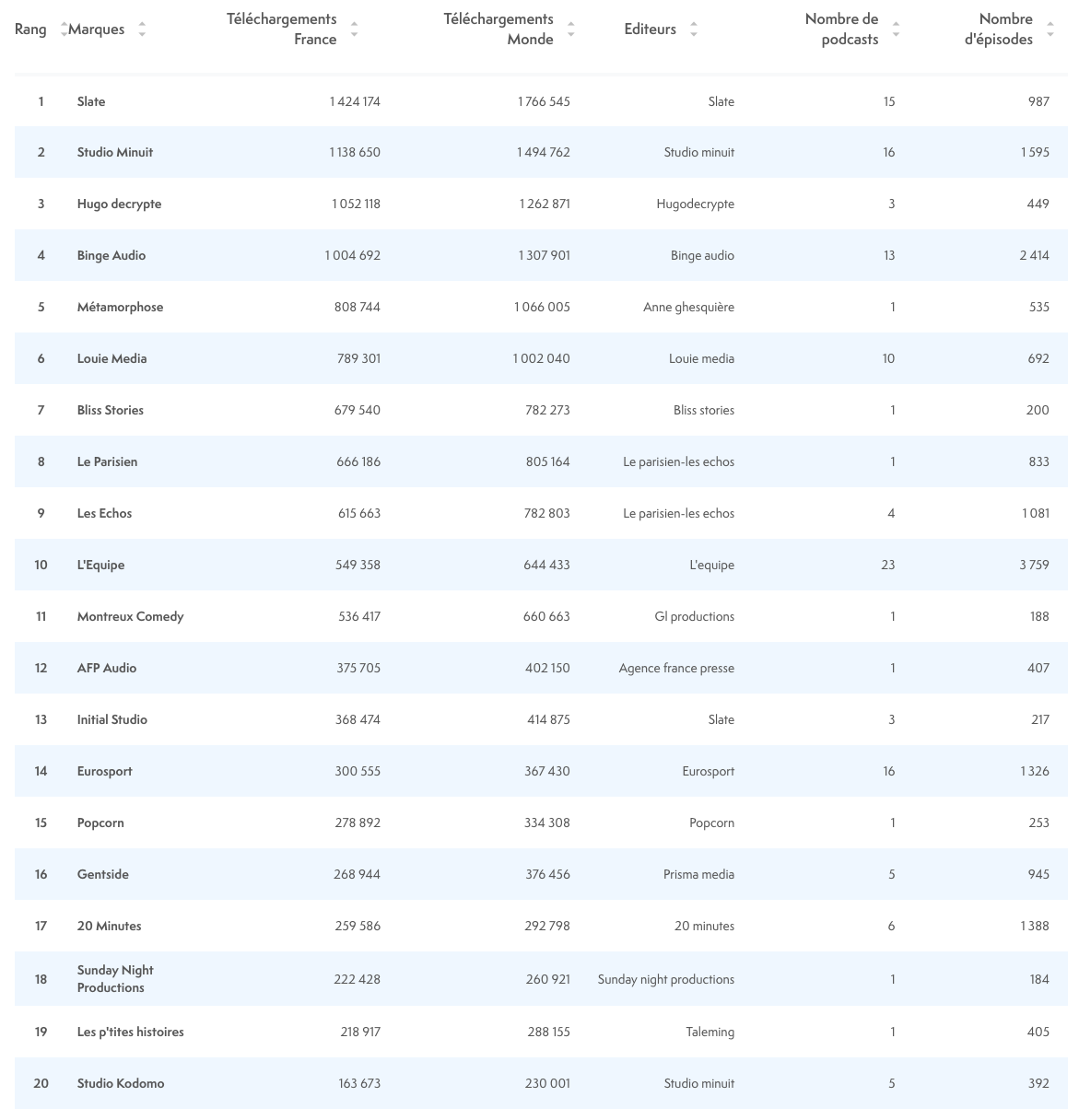1079x1120 pixels.
Task: Click sort arrows beside Editeurs
Action: (694, 29)
